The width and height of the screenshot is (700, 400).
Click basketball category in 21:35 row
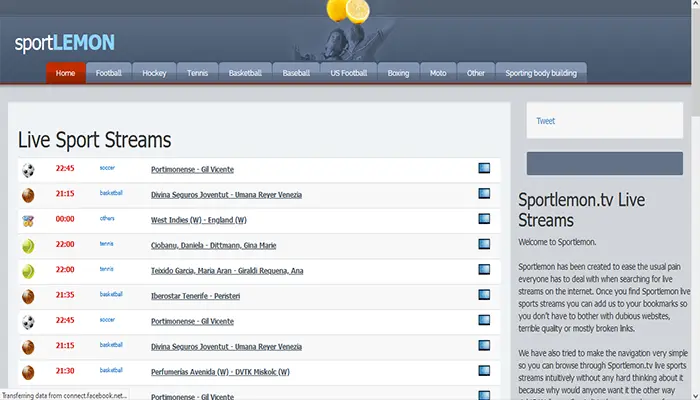[111, 294]
